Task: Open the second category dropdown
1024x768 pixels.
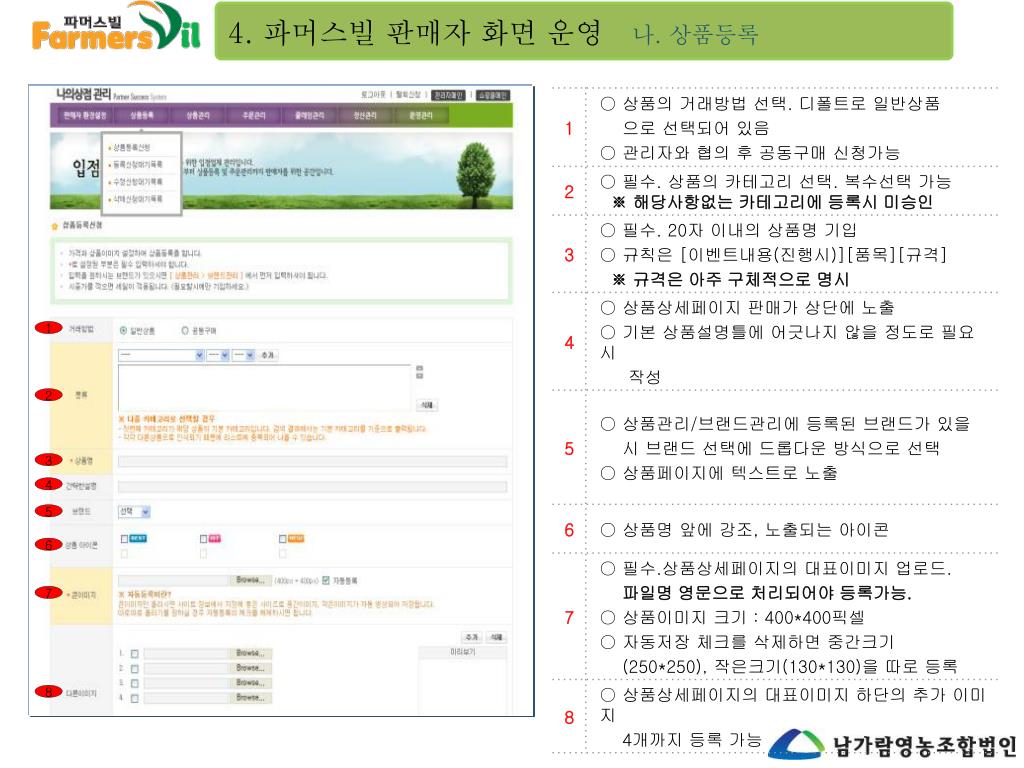Action: (x=218, y=355)
